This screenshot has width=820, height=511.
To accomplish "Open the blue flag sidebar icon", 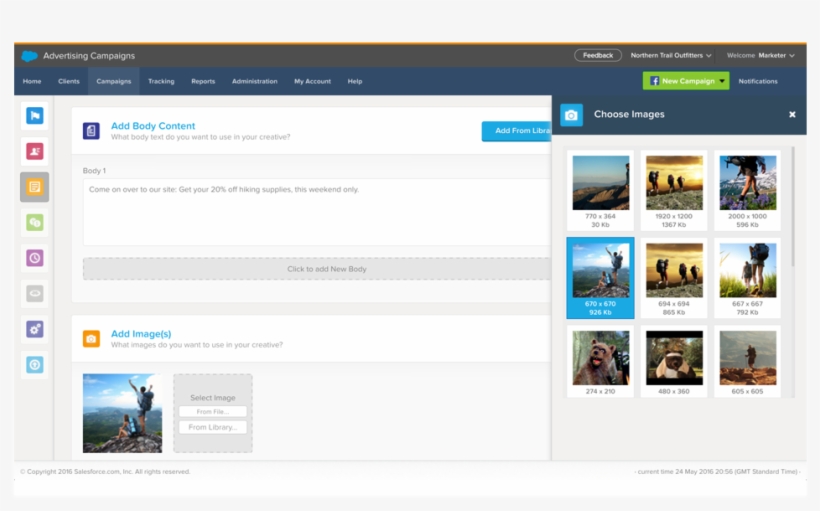I will (x=35, y=116).
